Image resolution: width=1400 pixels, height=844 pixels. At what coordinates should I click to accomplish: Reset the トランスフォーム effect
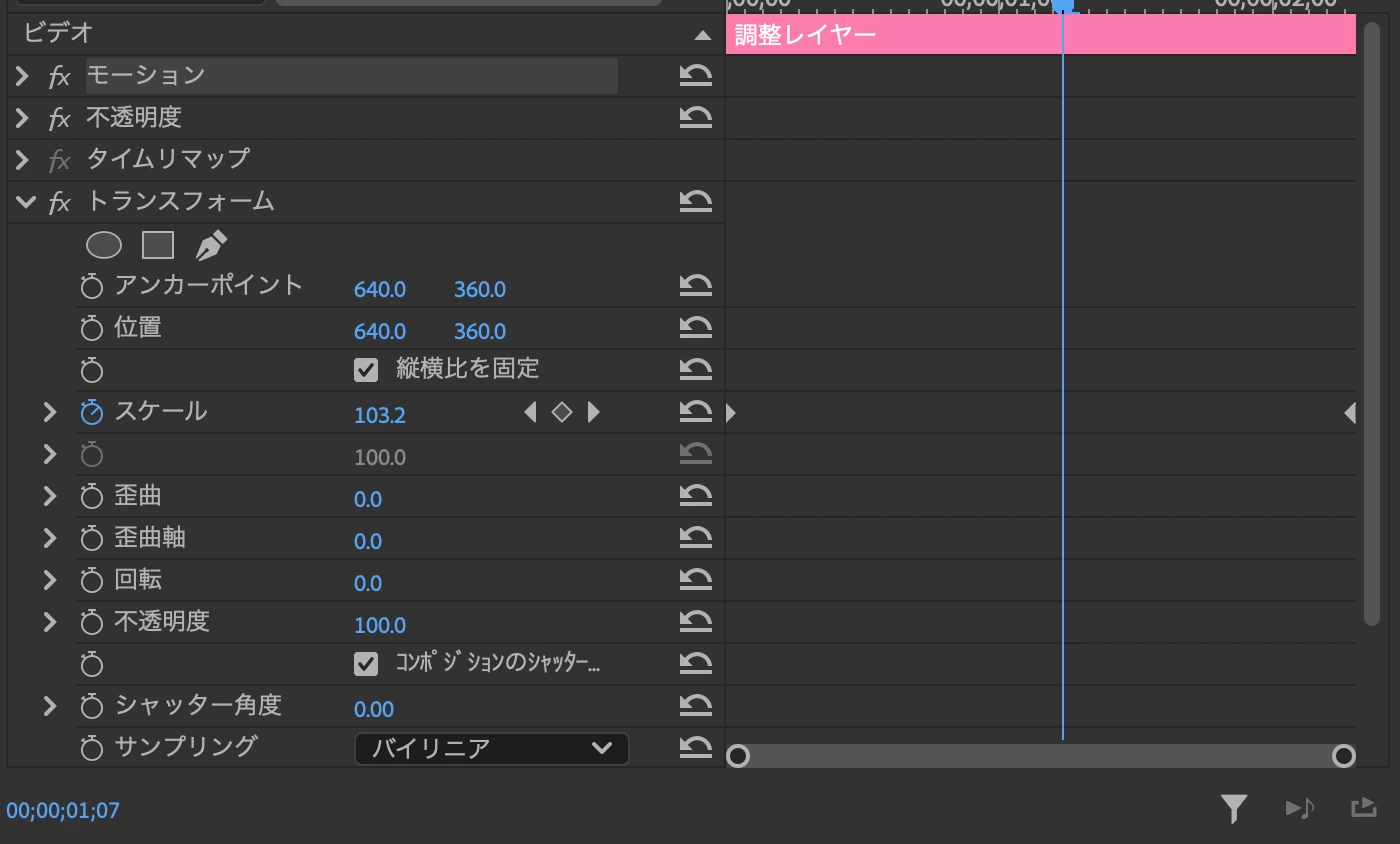pyautogui.click(x=695, y=202)
